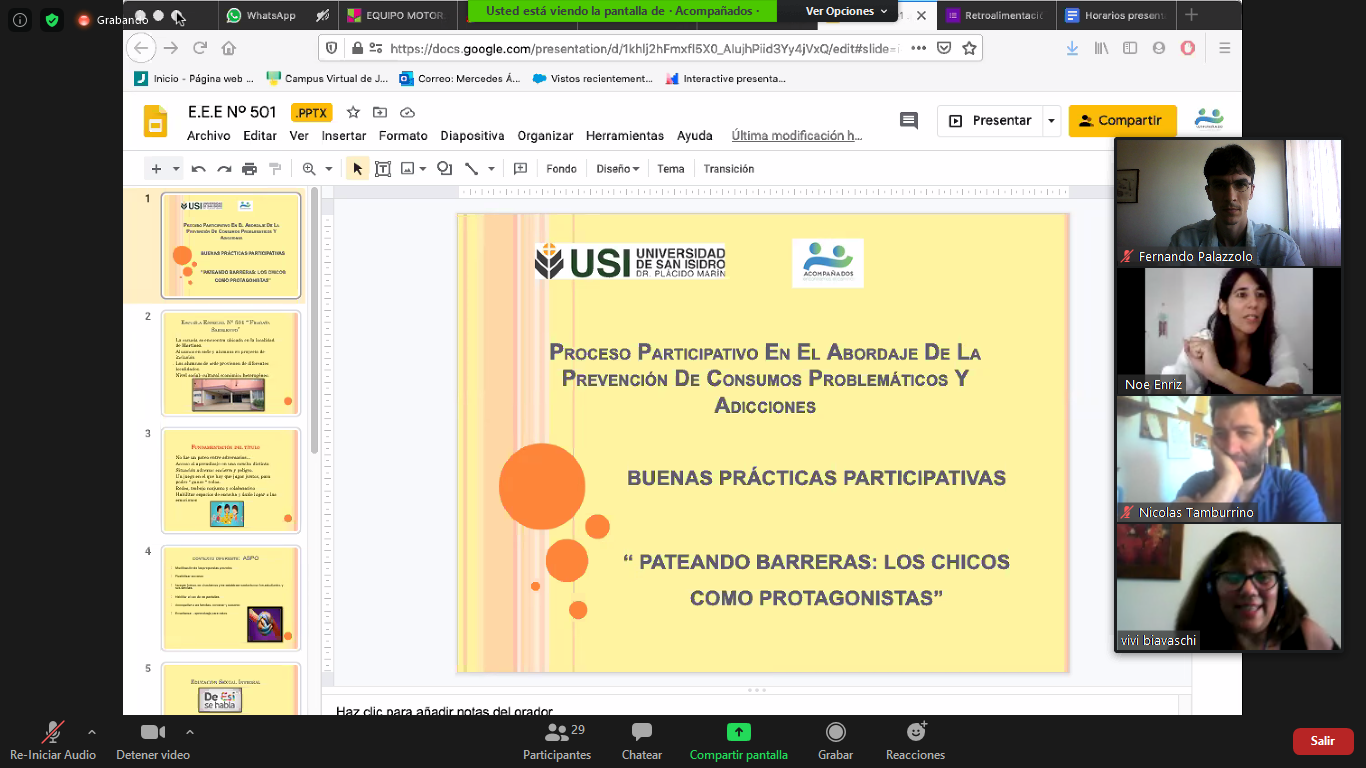
Task: Click the move to folder icon
Action: 380,112
